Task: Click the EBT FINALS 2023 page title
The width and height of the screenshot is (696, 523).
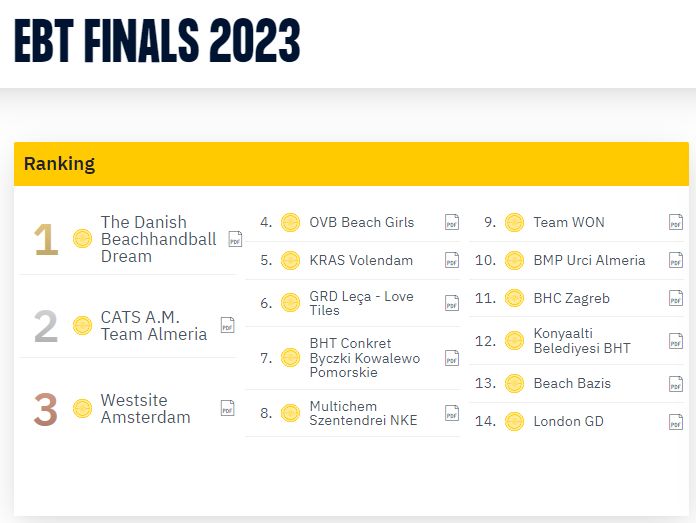Action: click(x=157, y=40)
